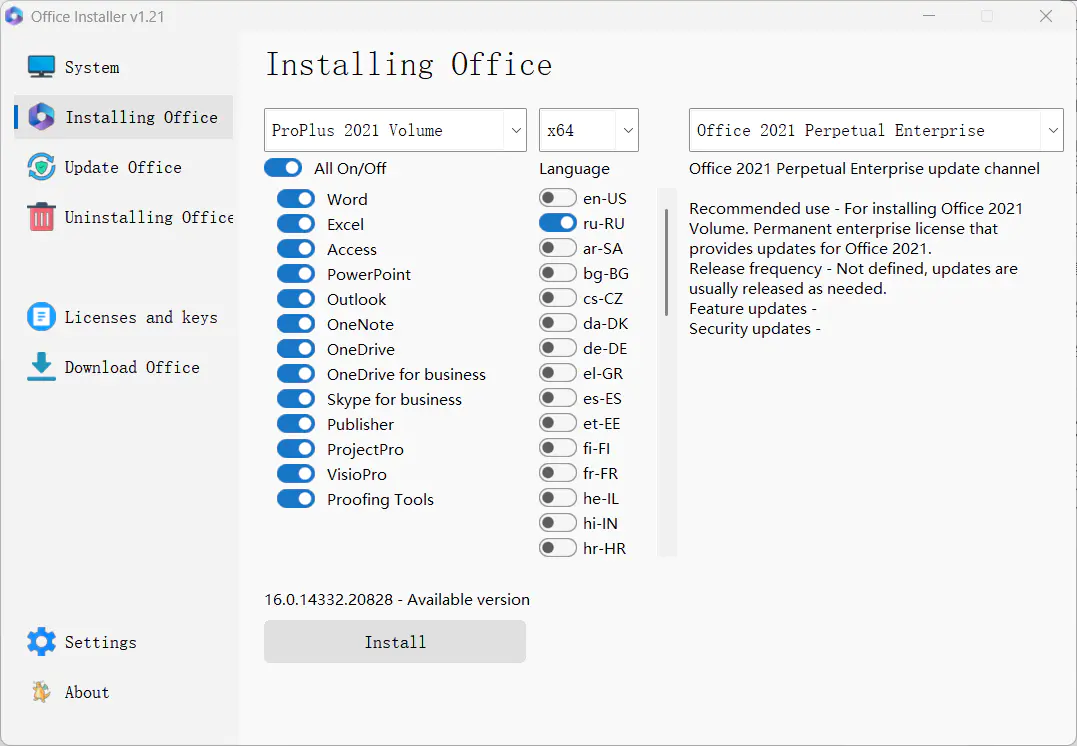Click the Update Office shield icon
This screenshot has width=1077, height=746.
pyautogui.click(x=41, y=167)
